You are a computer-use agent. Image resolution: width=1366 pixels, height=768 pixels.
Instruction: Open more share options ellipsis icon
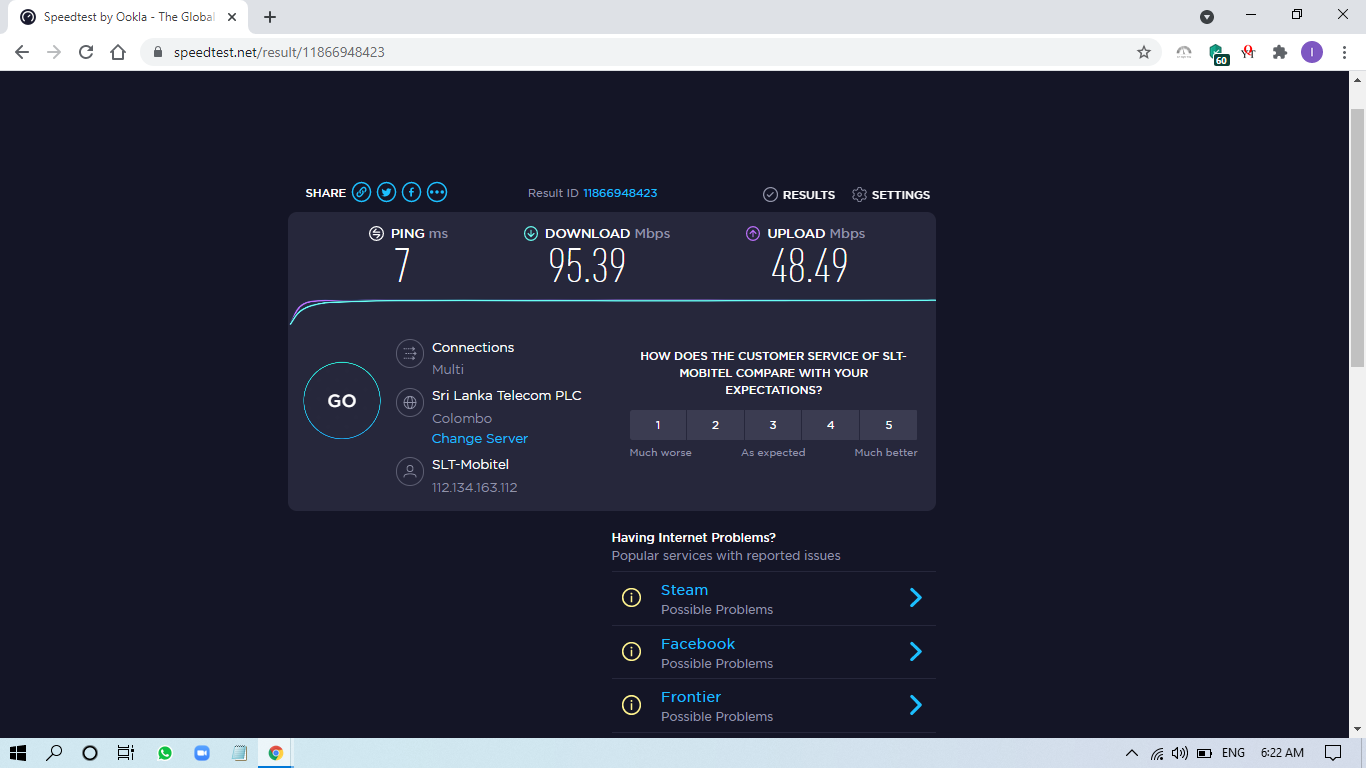(437, 193)
